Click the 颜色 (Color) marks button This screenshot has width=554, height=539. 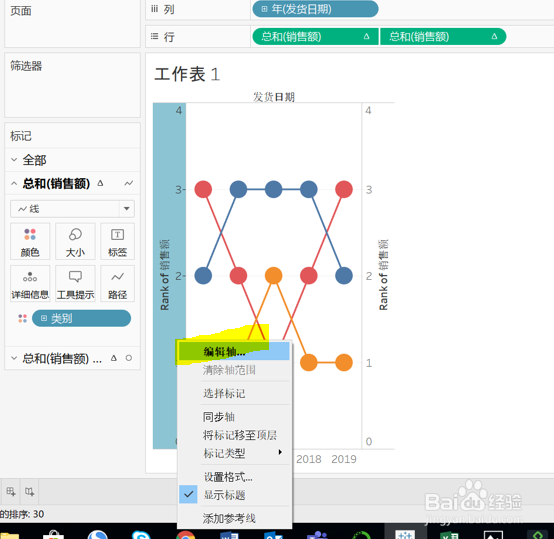[x=30, y=242]
